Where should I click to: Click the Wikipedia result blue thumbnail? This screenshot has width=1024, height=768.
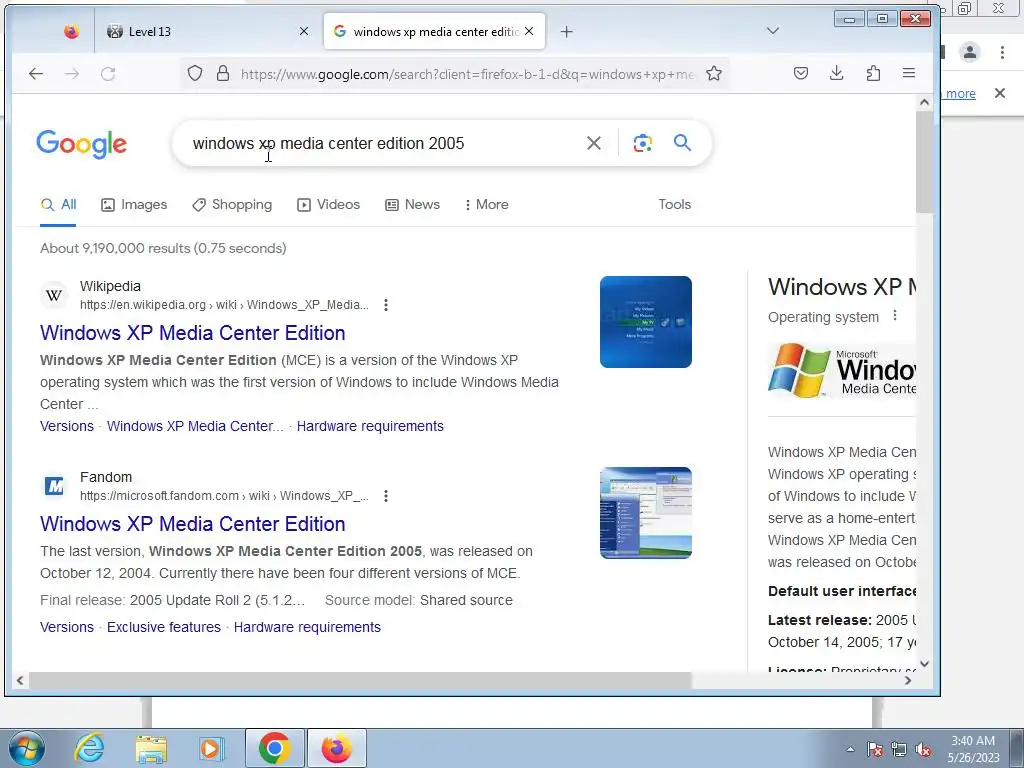click(x=646, y=322)
